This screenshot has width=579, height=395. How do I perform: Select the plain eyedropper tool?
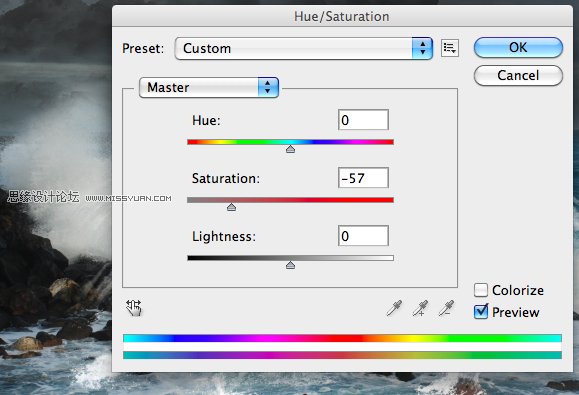[x=394, y=308]
